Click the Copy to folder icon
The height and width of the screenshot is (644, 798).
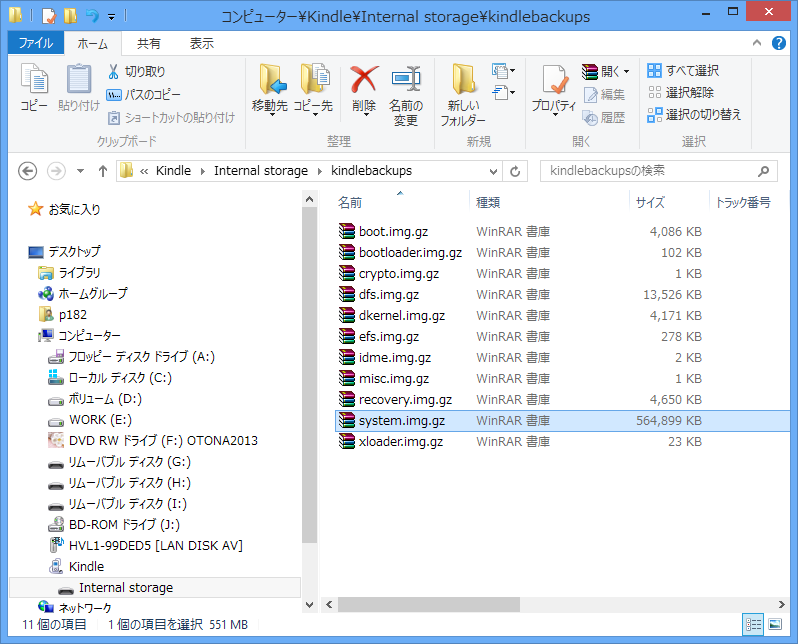pyautogui.click(x=314, y=80)
